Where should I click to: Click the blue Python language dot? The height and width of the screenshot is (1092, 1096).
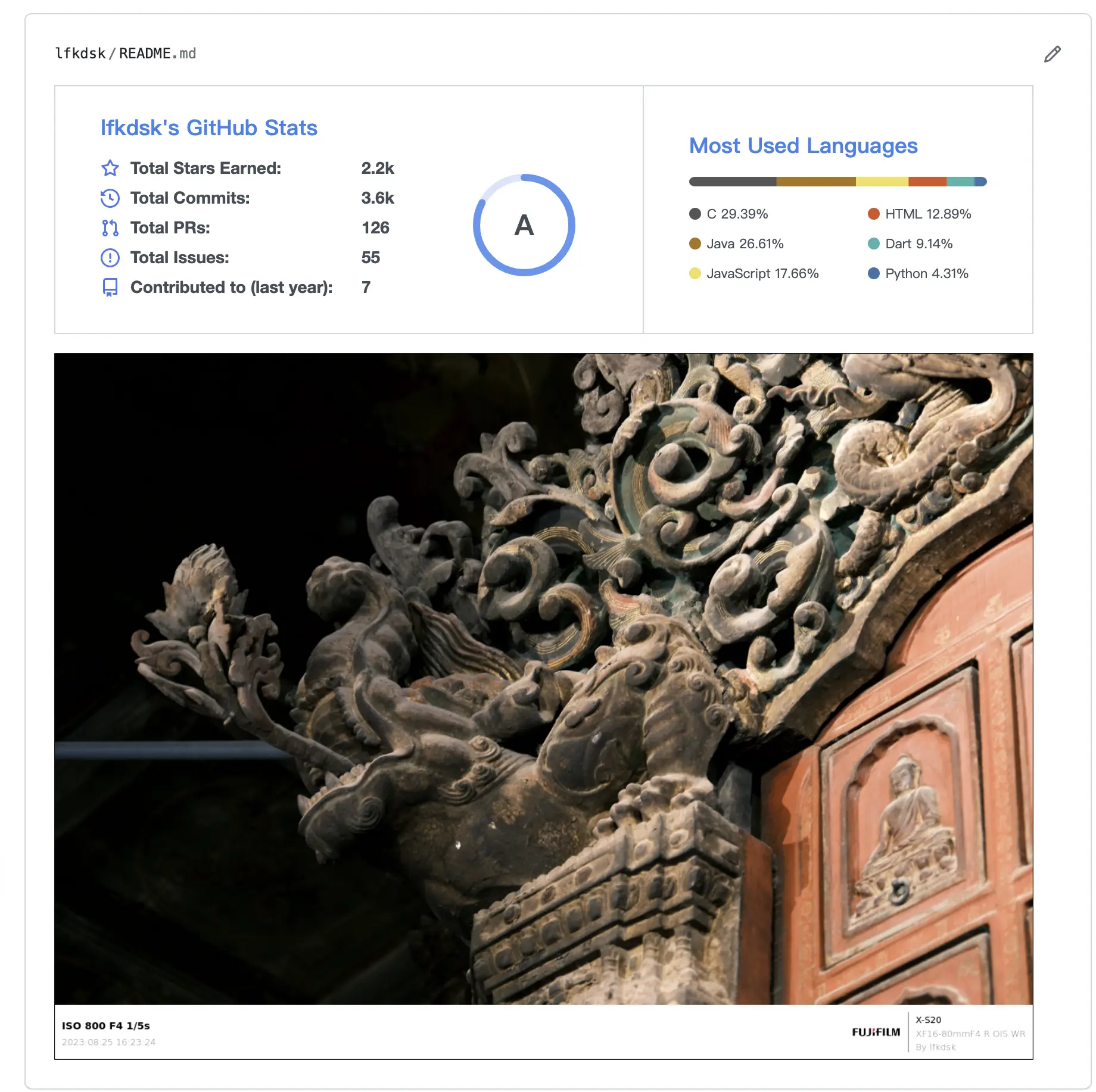873,273
